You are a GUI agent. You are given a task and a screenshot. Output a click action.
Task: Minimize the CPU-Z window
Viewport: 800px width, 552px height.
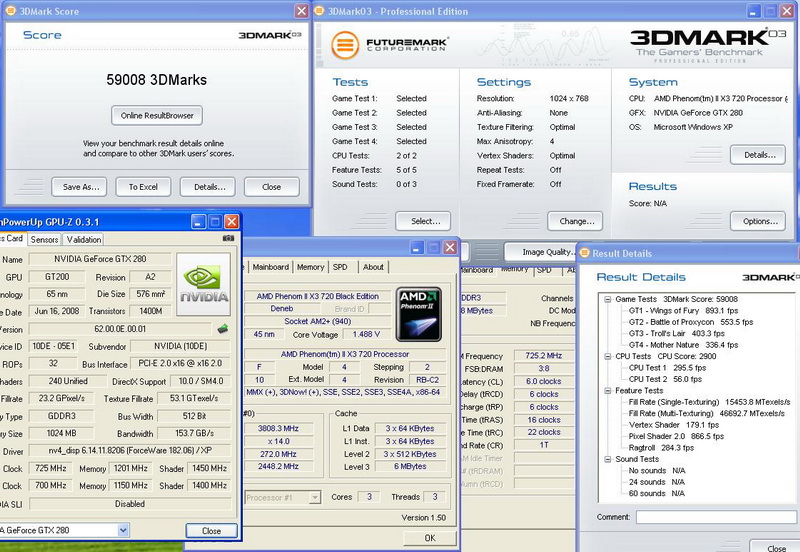417,248
